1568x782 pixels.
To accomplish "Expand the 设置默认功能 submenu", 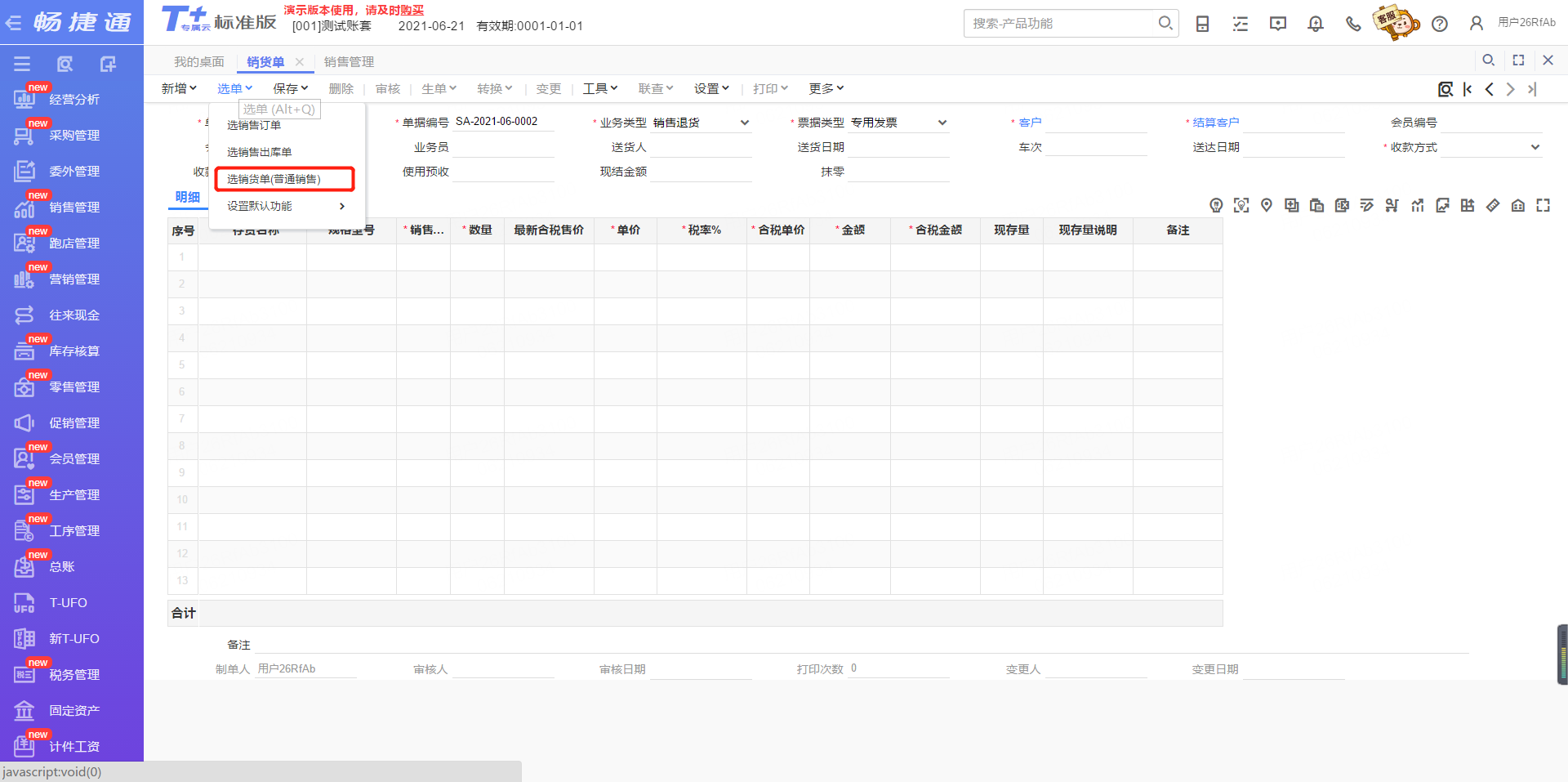I will pos(287,206).
